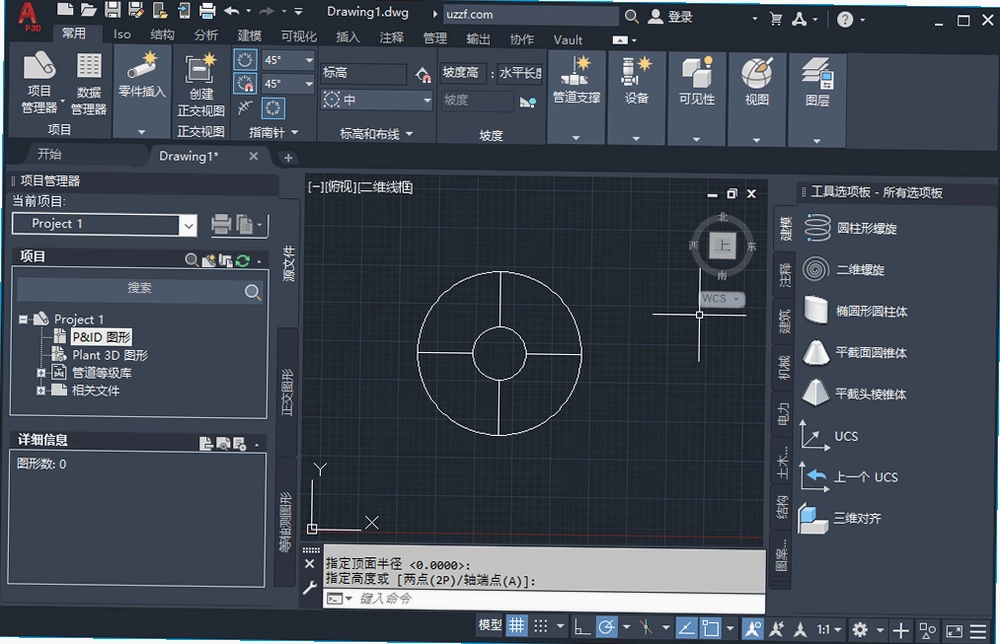Switch to the 分析 ribbon tab
1000x644 pixels.
(x=205, y=36)
